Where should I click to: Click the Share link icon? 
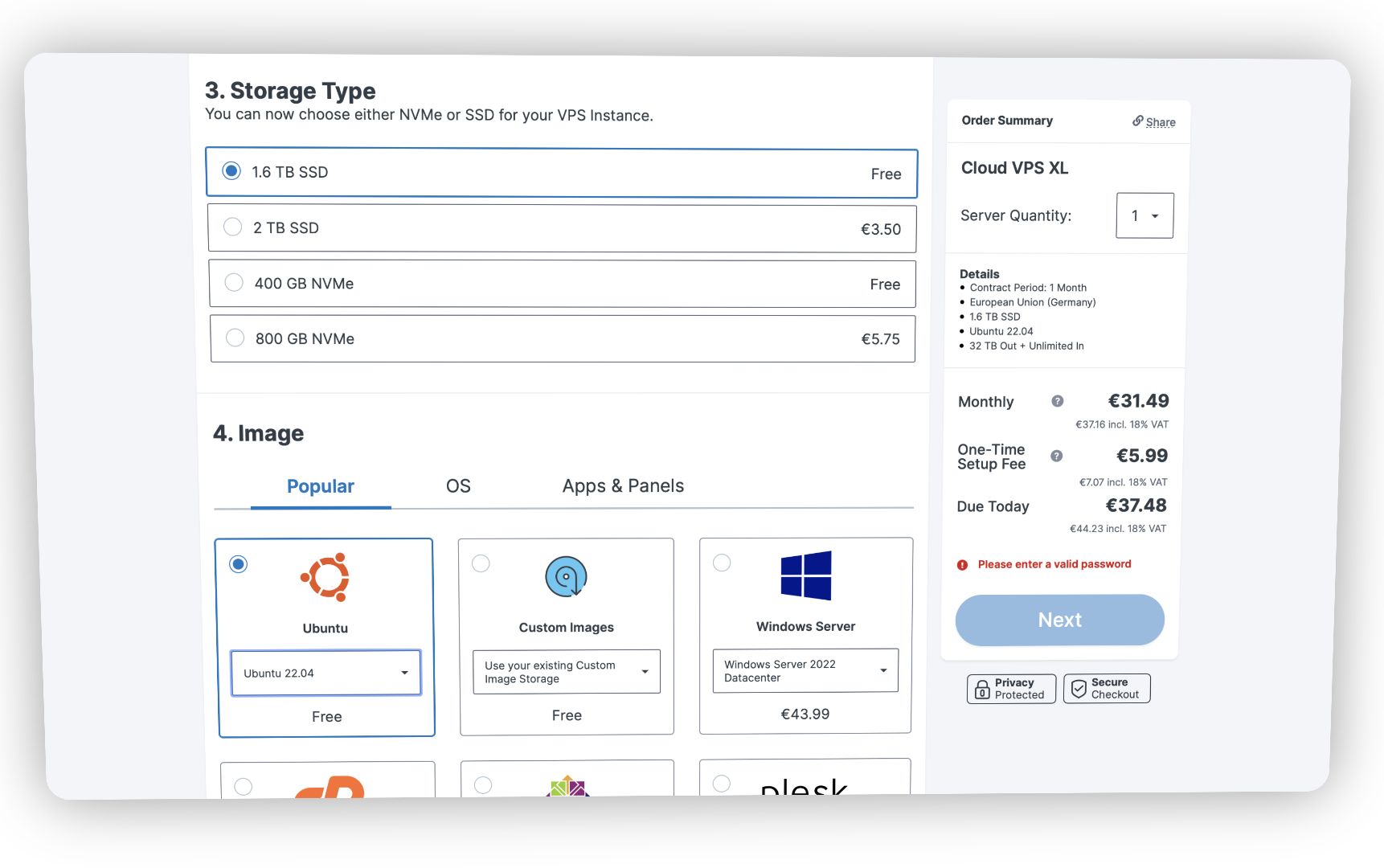pos(1138,121)
